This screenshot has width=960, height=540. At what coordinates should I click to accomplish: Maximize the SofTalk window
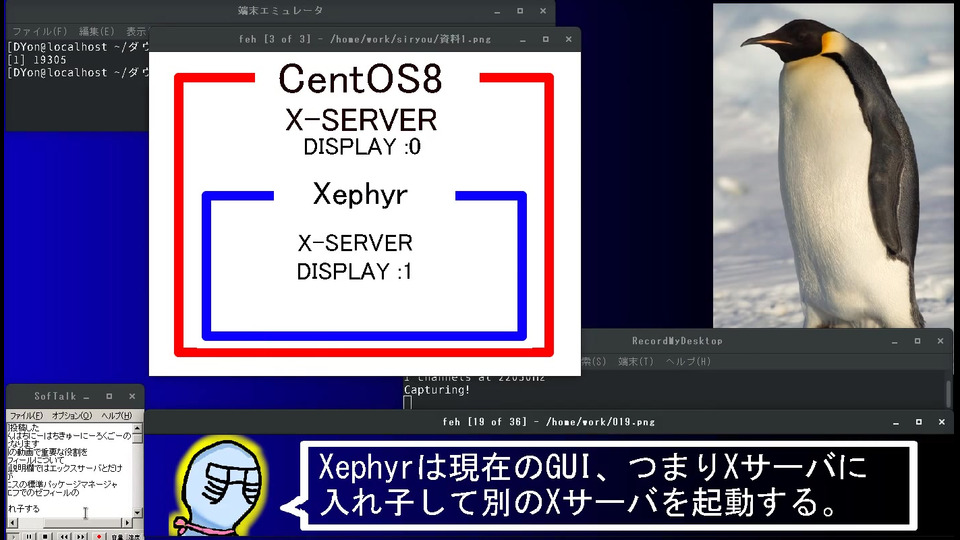(109, 397)
